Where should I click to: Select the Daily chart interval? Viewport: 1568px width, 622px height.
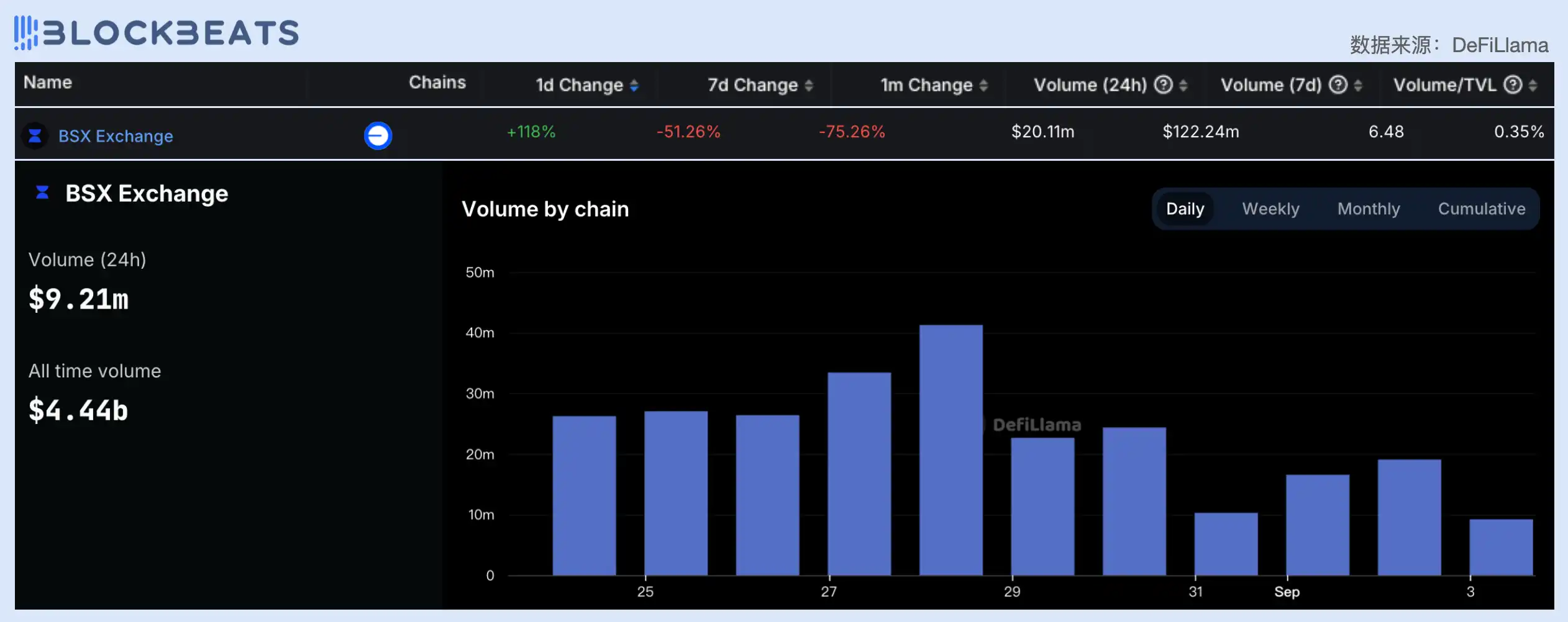coord(1185,209)
